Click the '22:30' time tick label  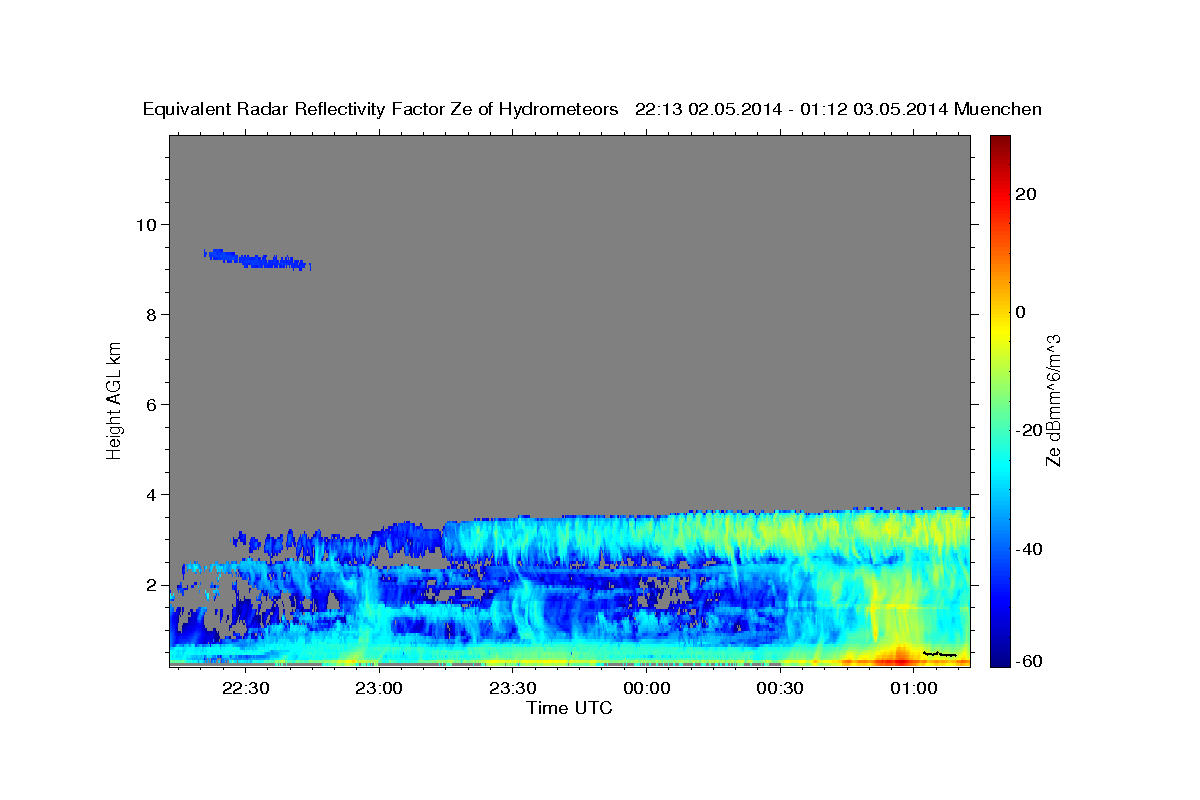(x=245, y=689)
